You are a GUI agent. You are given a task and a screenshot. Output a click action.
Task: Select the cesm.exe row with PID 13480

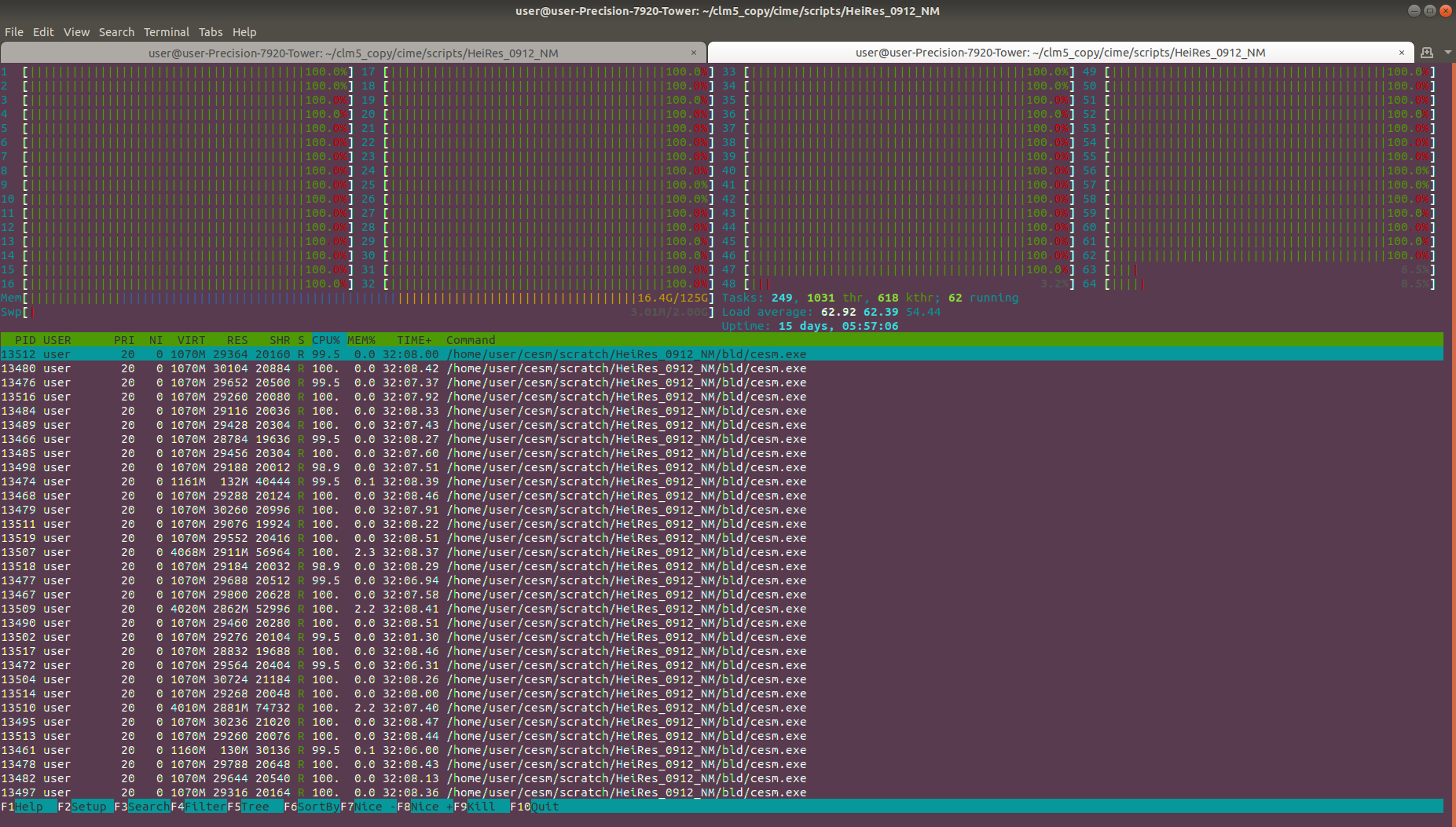(314, 368)
